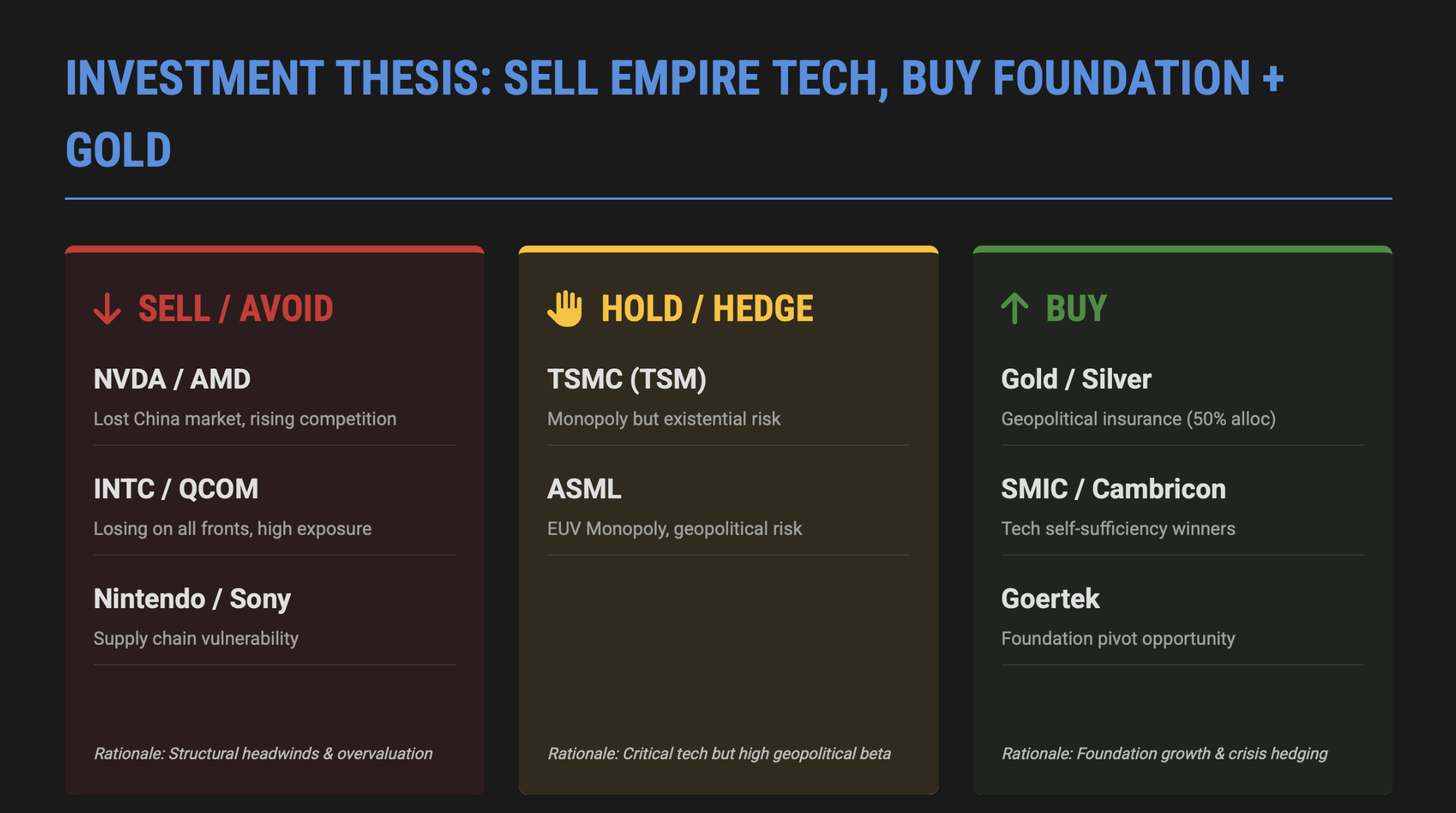Click 'Monopoly but existential risk' description
This screenshot has height=813, width=1456.
point(663,419)
